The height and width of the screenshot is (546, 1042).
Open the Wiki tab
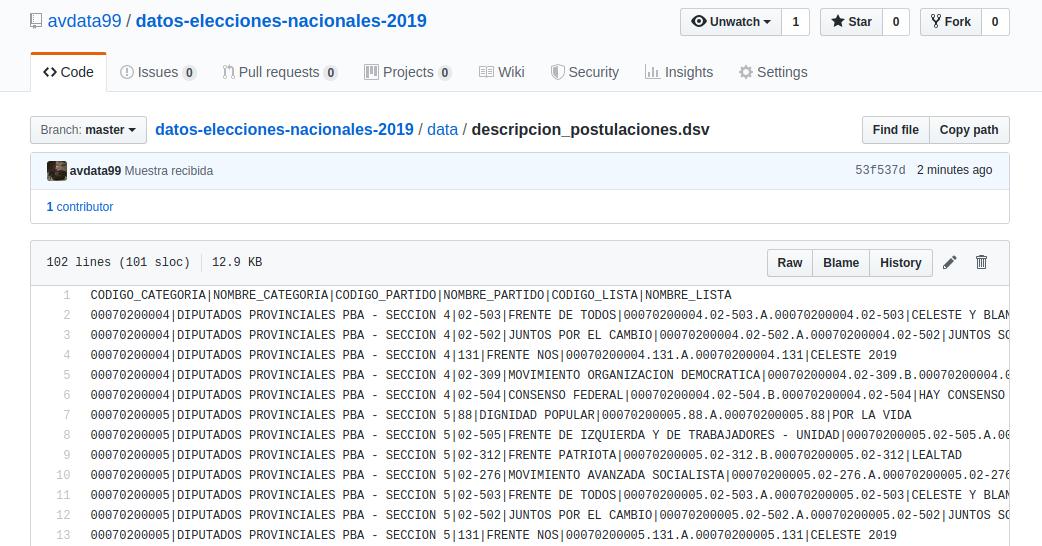click(x=502, y=72)
